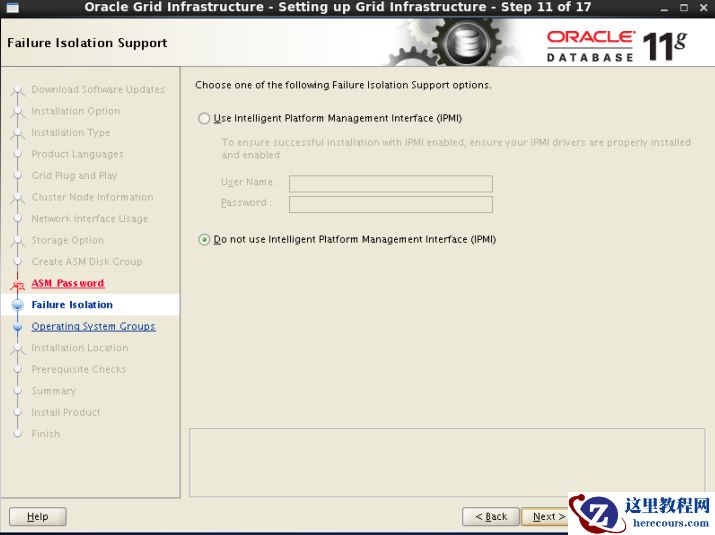Click the IPMI User Name field
This screenshot has width=715, height=535.
[391, 183]
